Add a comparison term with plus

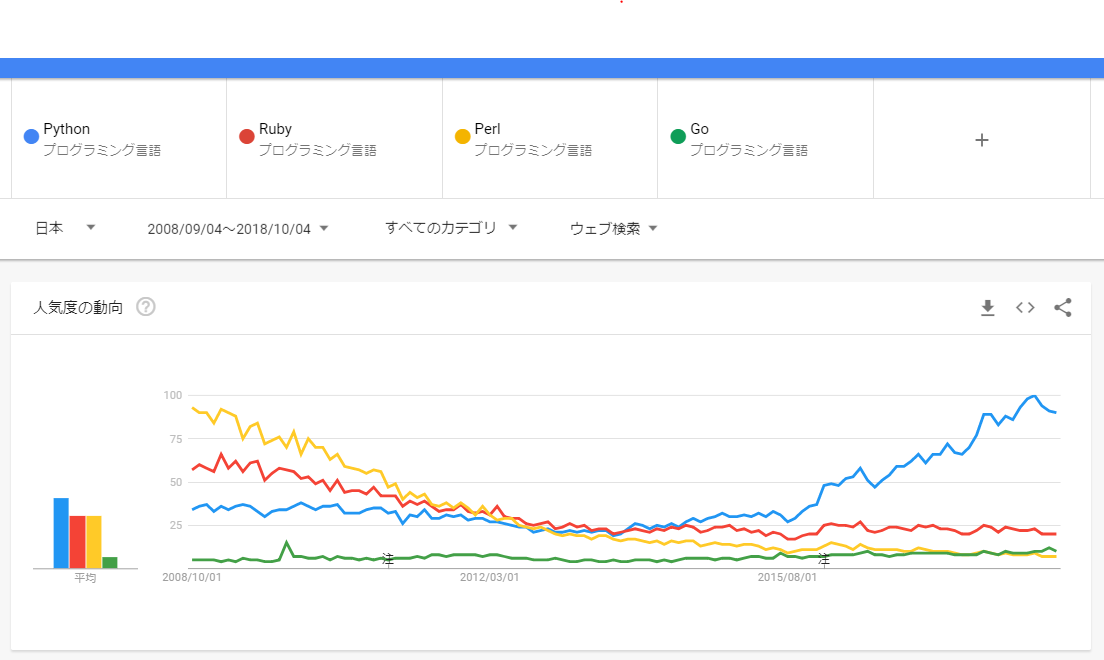click(x=981, y=140)
